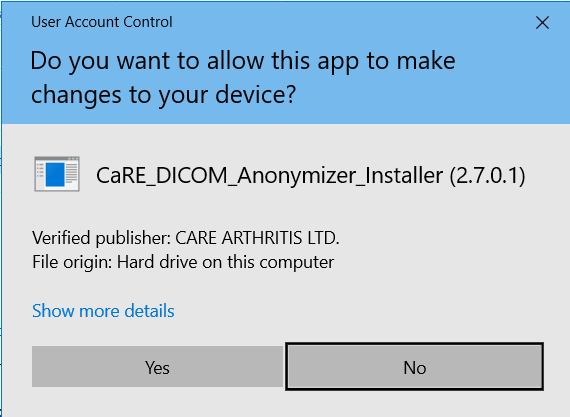Image resolution: width=570 pixels, height=417 pixels.
Task: Choose No to deny changes
Action: tap(415, 366)
